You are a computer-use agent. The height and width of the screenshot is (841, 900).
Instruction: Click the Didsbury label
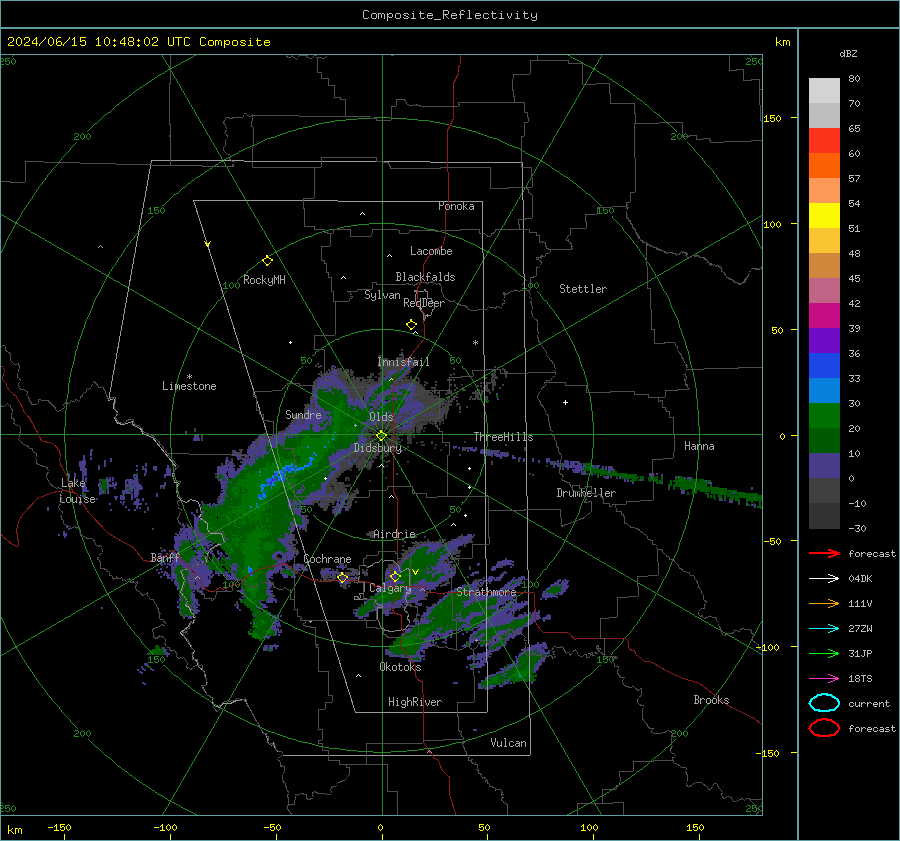coord(378,448)
